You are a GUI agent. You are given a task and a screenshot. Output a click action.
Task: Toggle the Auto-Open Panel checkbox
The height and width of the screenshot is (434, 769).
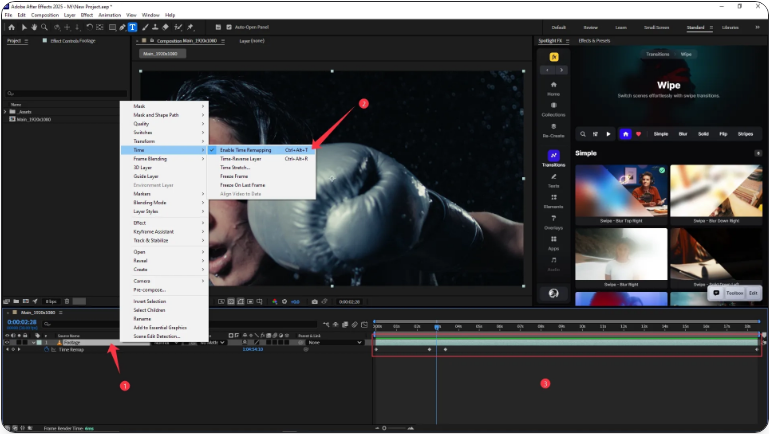click(228, 27)
